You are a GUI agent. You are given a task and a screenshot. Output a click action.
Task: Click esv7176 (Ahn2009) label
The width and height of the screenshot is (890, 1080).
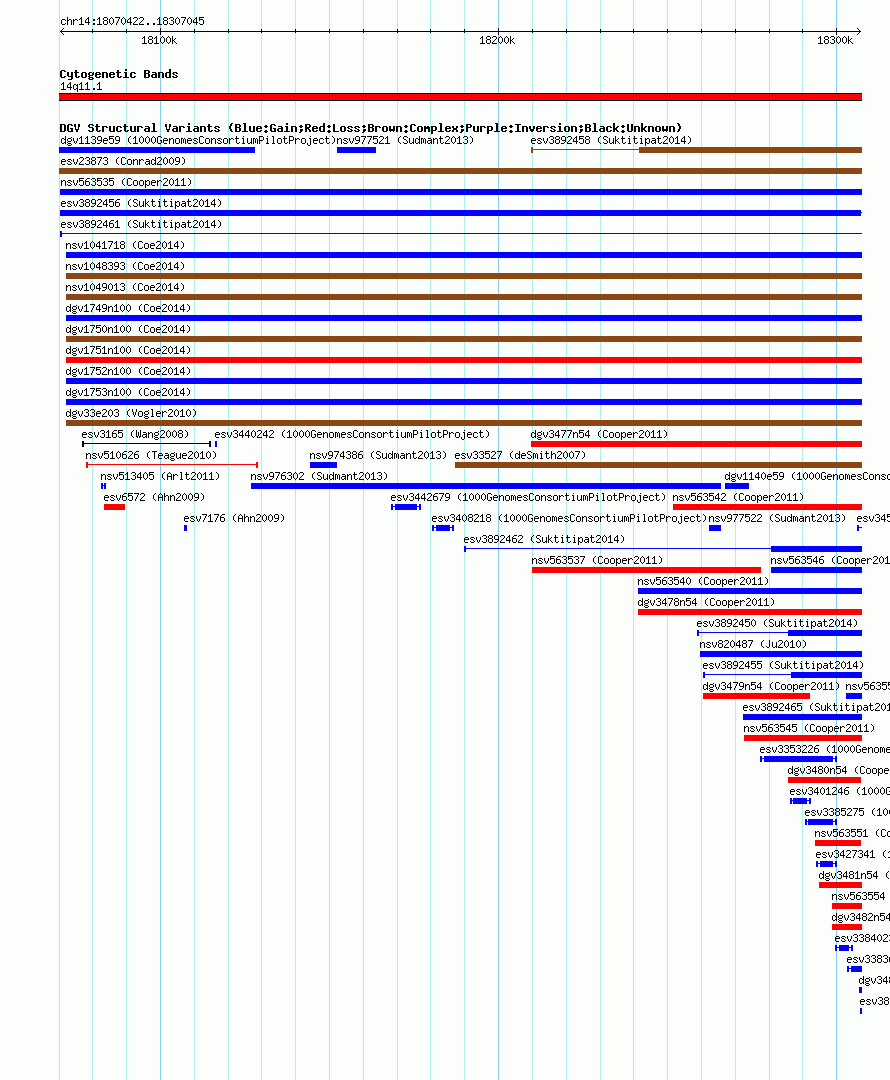(234, 519)
